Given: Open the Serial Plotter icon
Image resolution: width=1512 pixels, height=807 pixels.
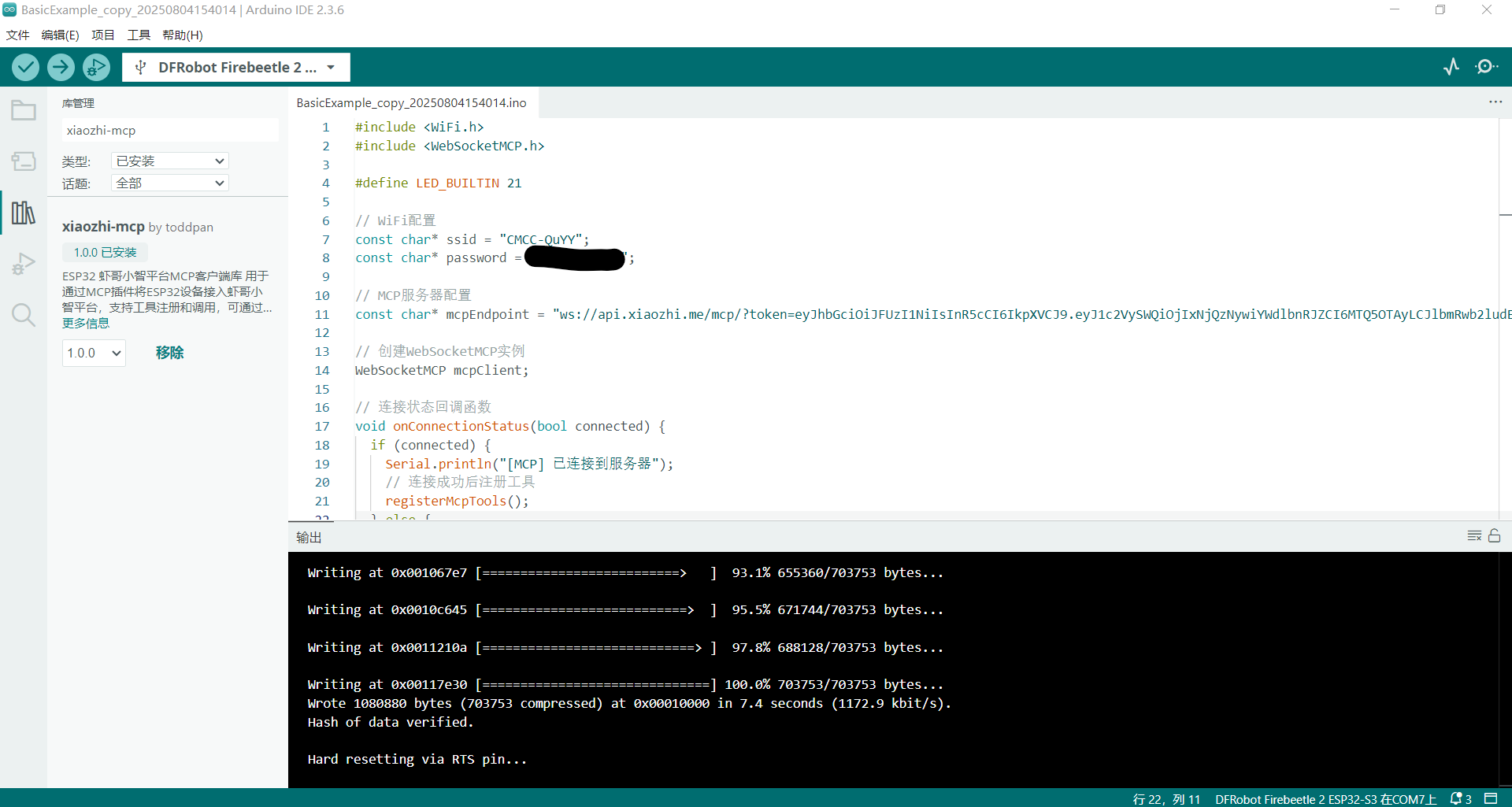Looking at the screenshot, I should tap(1451, 67).
